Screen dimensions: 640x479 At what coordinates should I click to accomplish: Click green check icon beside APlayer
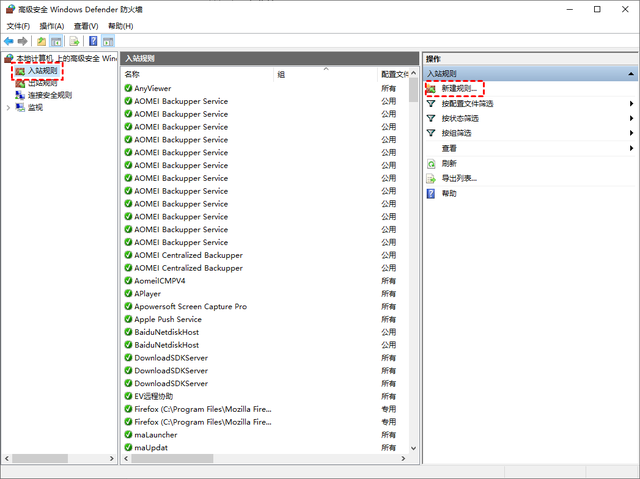click(128, 293)
